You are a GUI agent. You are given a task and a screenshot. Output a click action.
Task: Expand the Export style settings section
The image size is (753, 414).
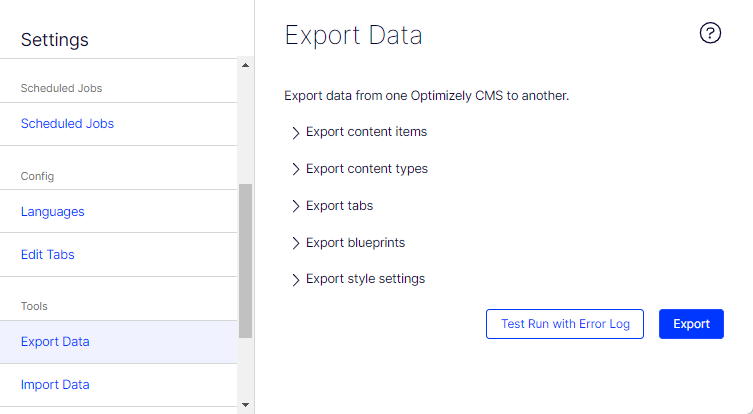click(365, 279)
